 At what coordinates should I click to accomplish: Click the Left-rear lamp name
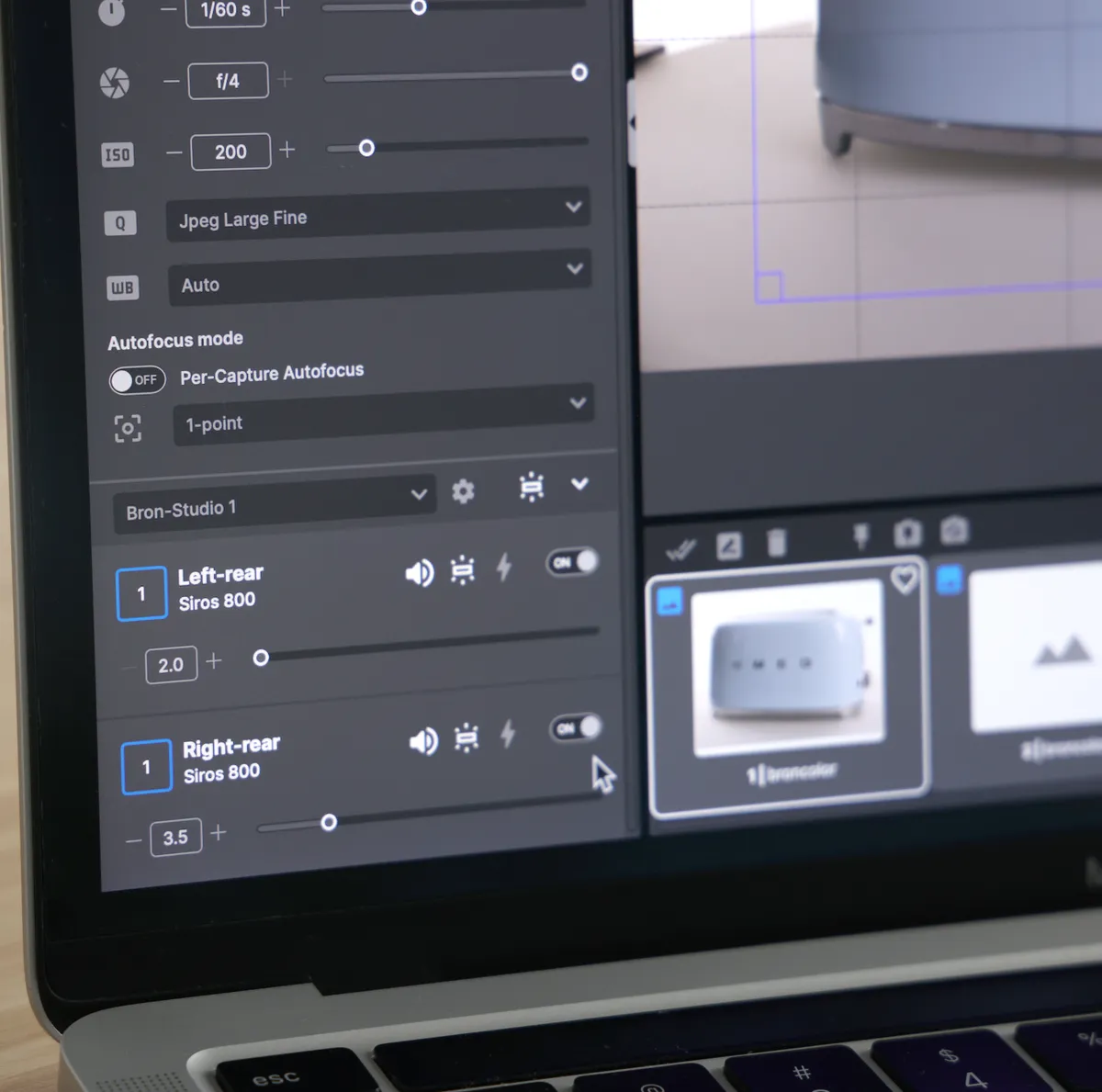click(220, 576)
